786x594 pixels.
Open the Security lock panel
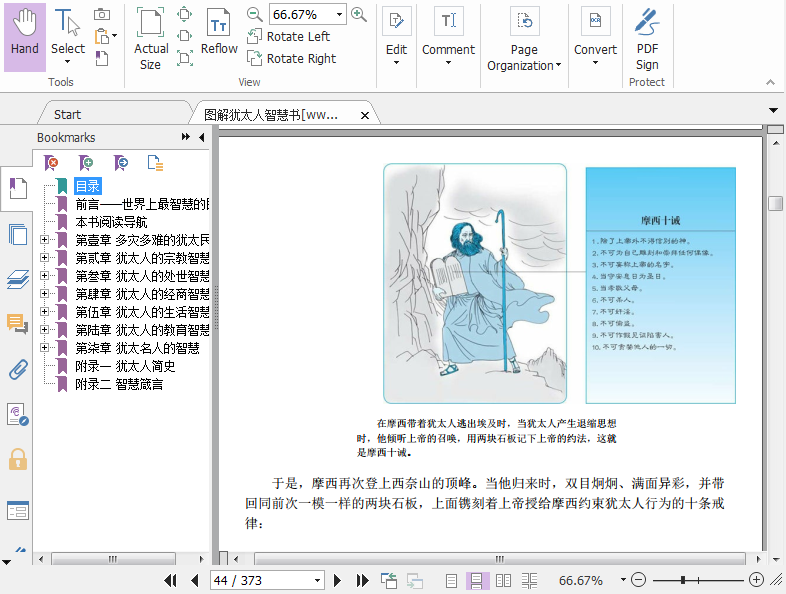[17, 459]
